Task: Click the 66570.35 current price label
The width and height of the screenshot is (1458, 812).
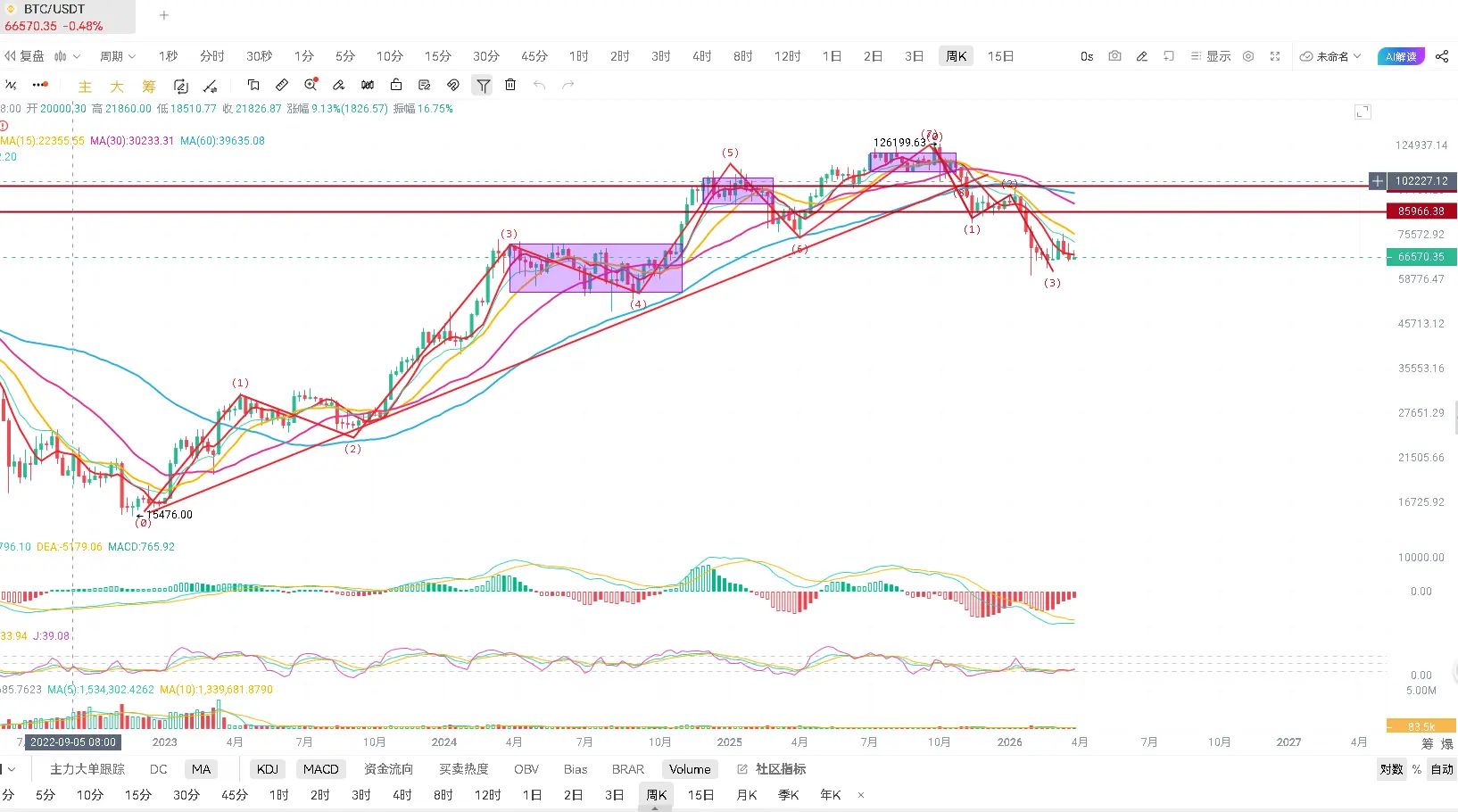Action: tap(1421, 257)
